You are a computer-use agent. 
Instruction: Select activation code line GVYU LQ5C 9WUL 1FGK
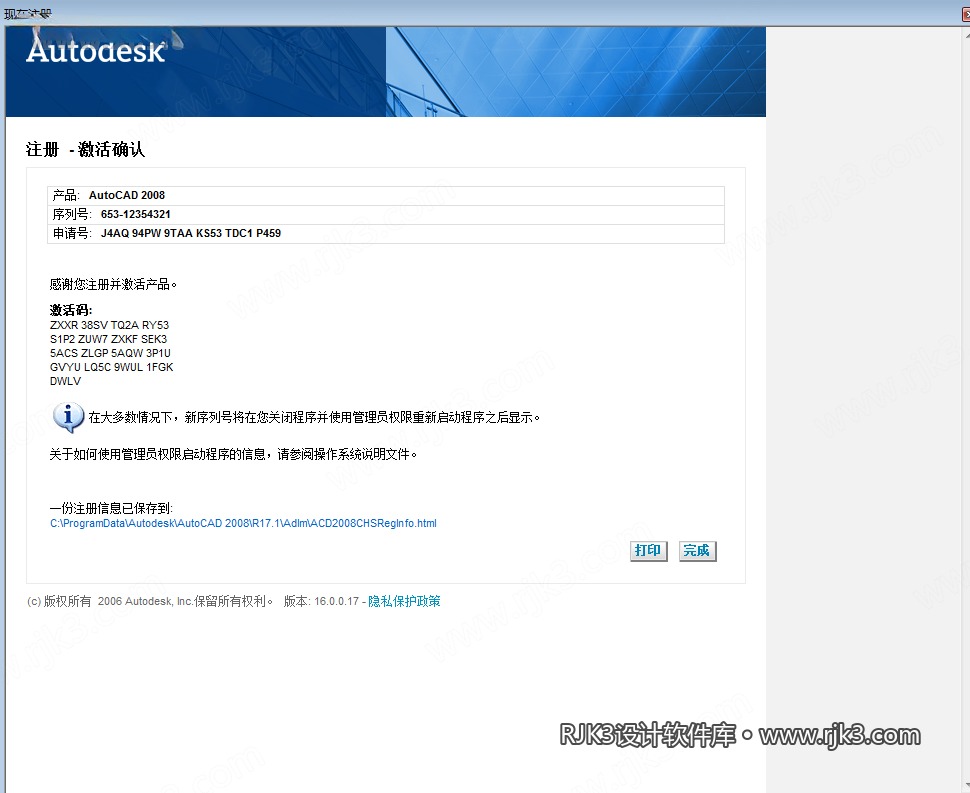(111, 367)
